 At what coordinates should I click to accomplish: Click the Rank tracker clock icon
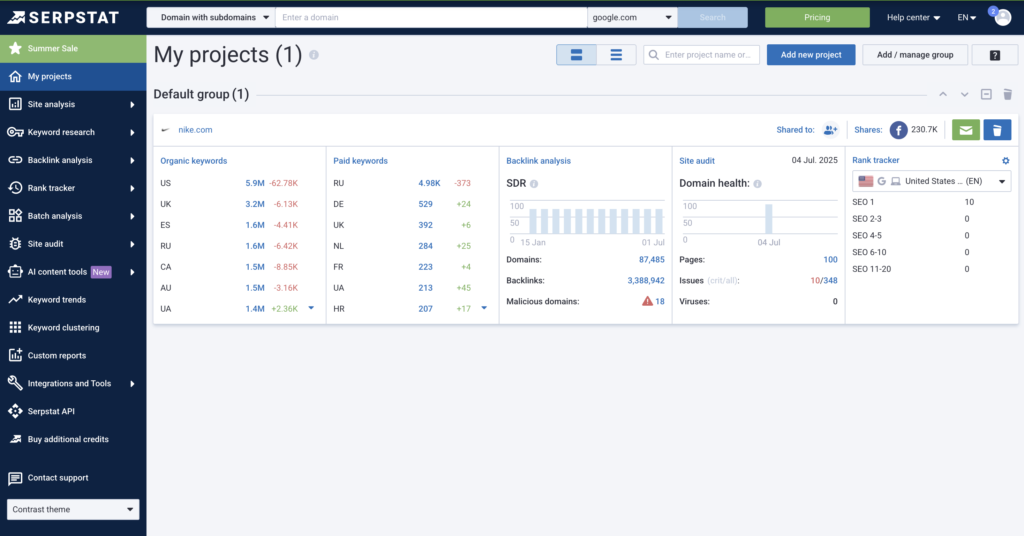[15, 188]
